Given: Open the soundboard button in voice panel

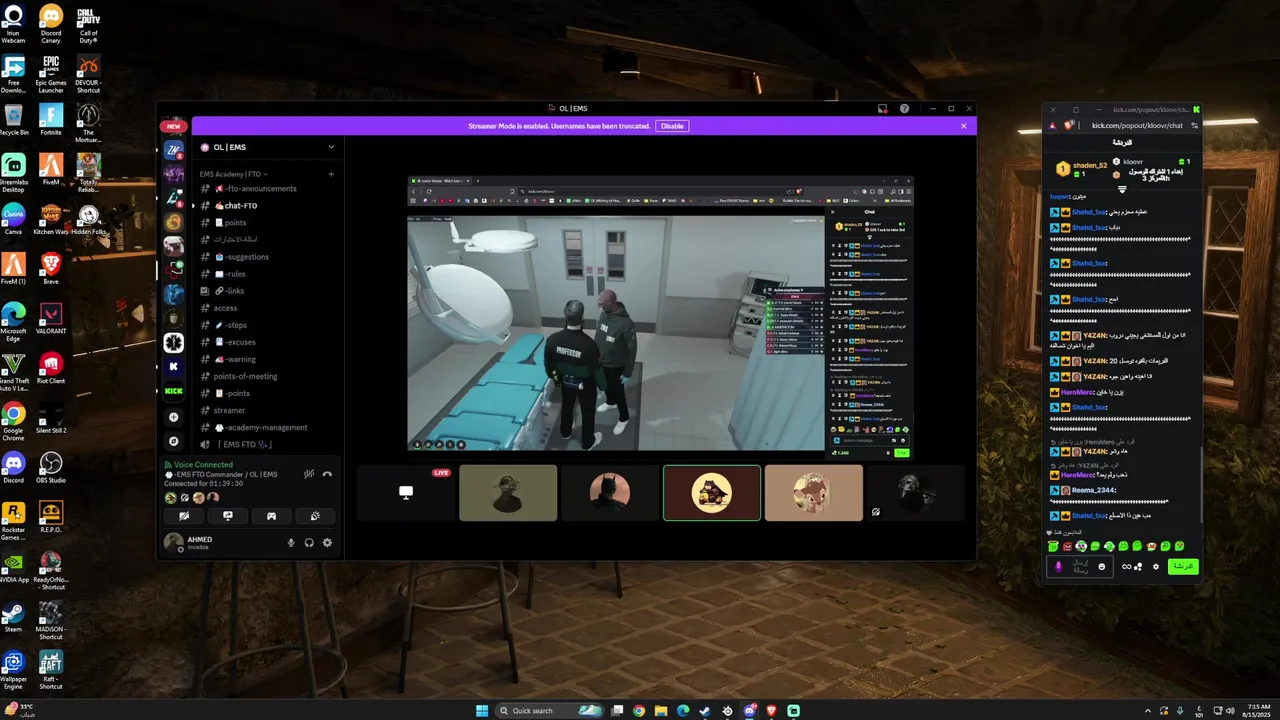Looking at the screenshot, I should coord(315,516).
